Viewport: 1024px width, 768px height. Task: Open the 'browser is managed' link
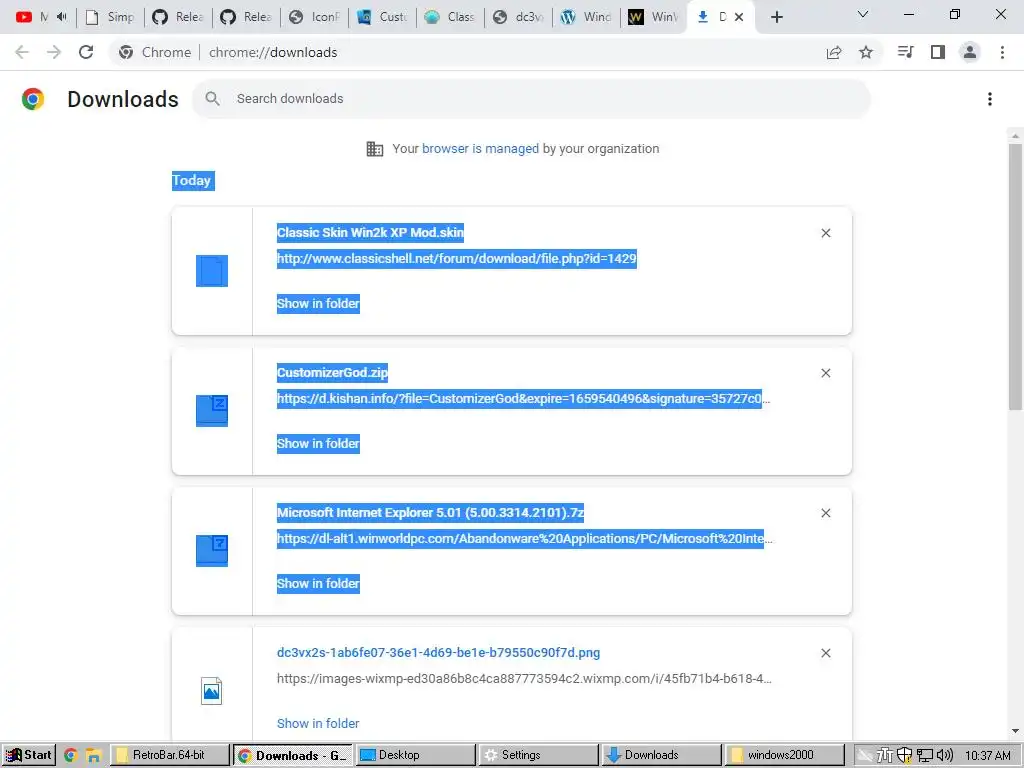[480, 149]
